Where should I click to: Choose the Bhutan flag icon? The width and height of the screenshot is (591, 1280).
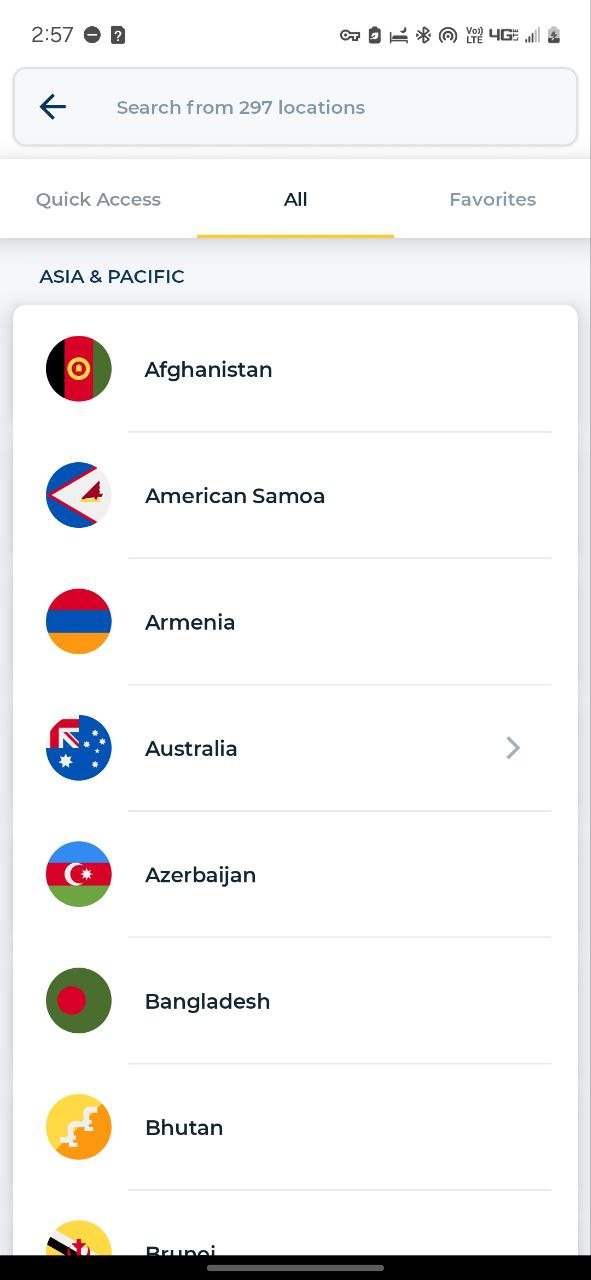tap(79, 1127)
